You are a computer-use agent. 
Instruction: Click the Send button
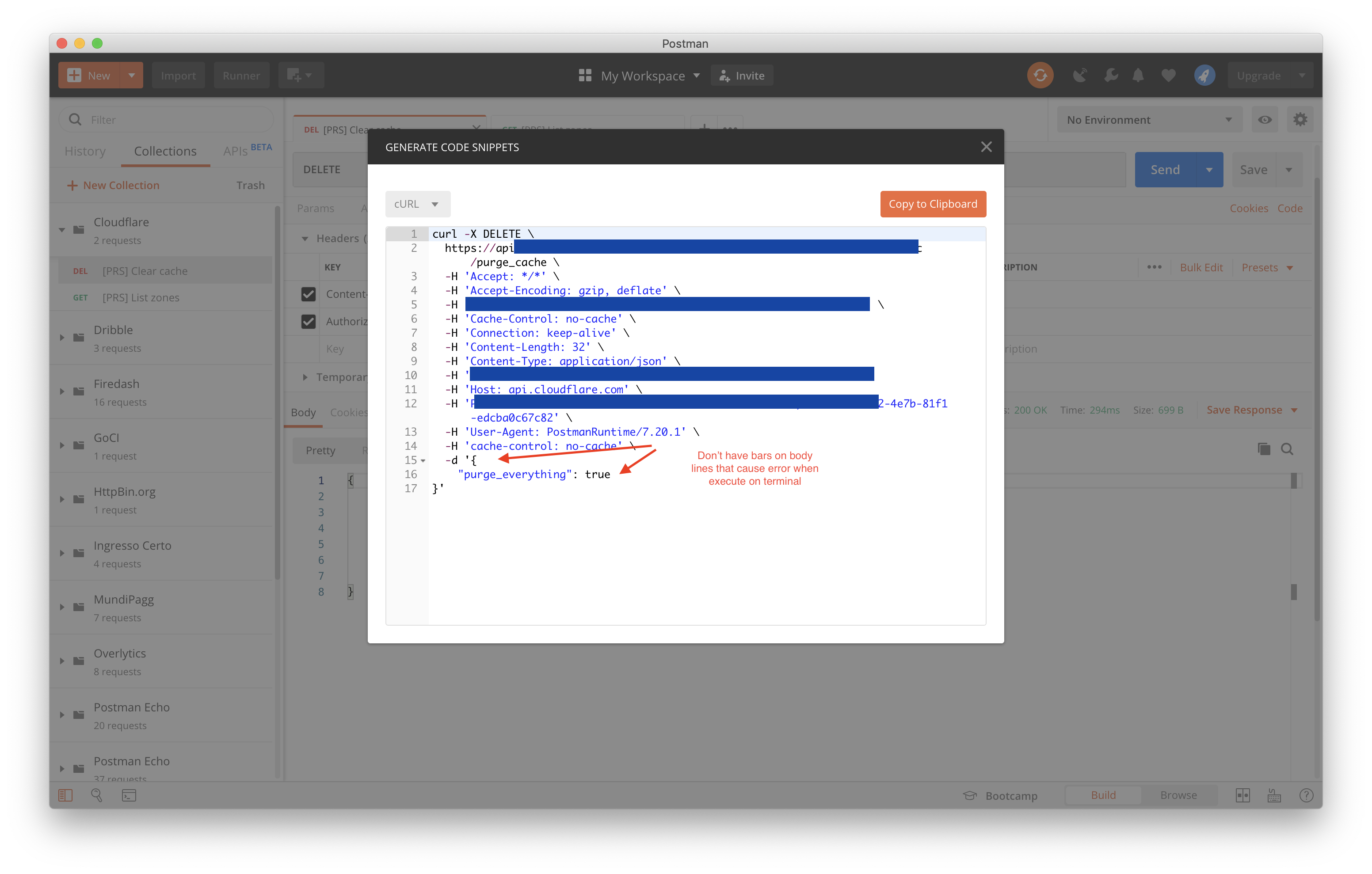1166,169
